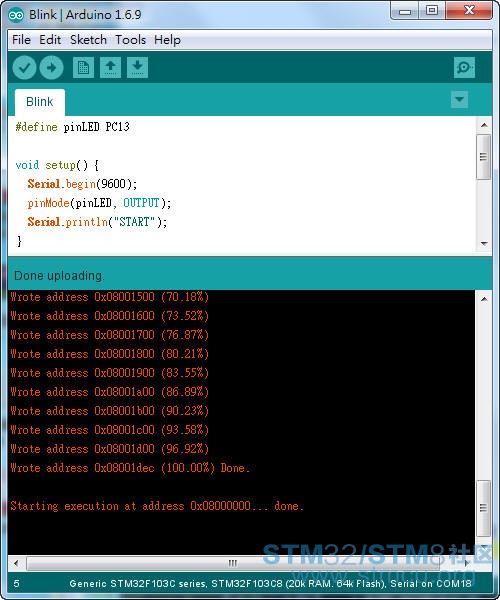Viewport: 500px width, 600px height.
Task: Save the sketch with the Save icon
Action: click(138, 68)
